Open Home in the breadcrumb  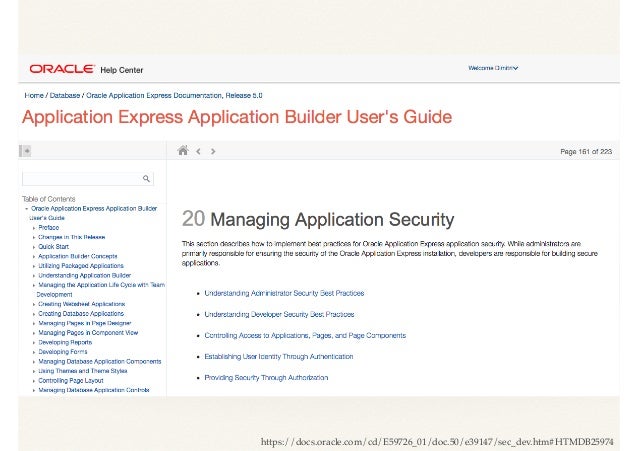coord(34,95)
